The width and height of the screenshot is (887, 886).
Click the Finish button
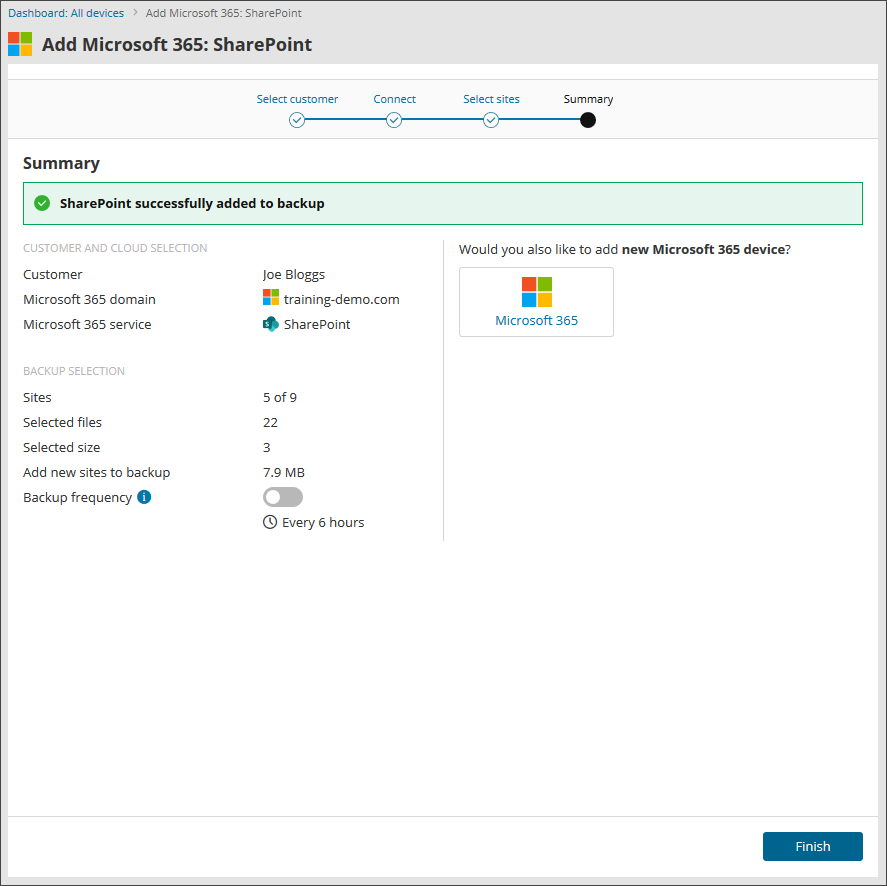coord(812,846)
